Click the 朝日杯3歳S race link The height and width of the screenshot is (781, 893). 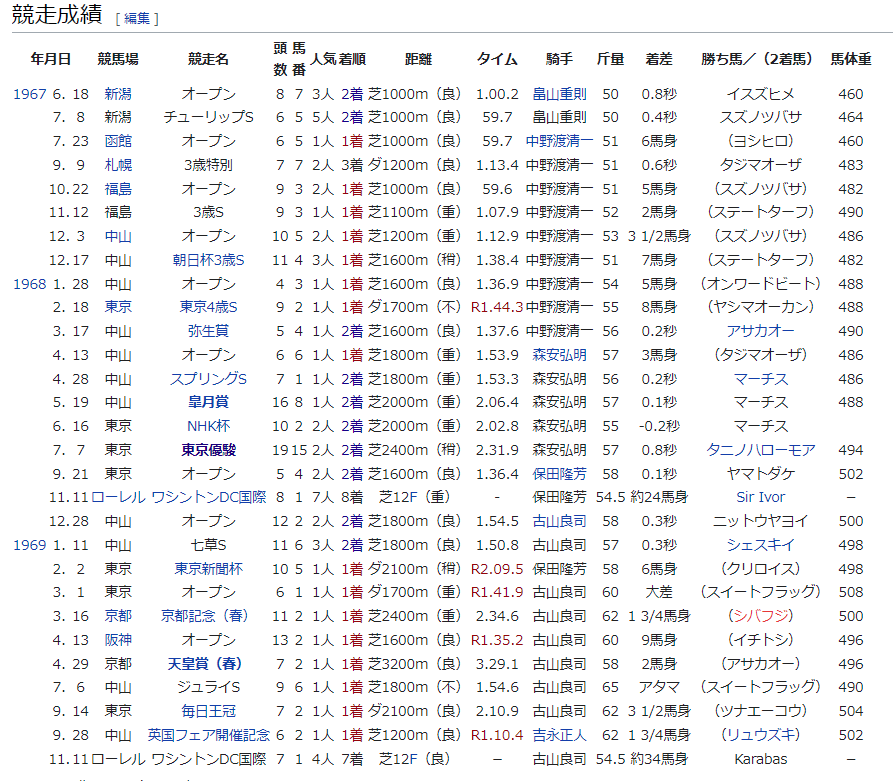pos(209,260)
